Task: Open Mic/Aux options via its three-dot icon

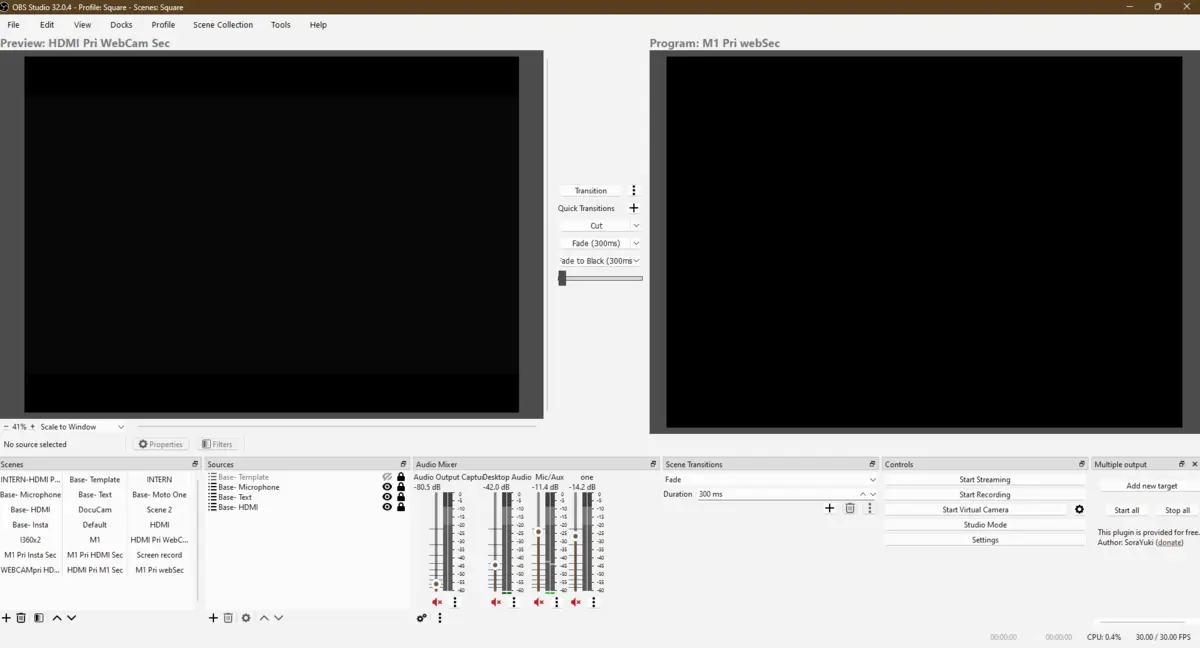Action: click(x=556, y=602)
